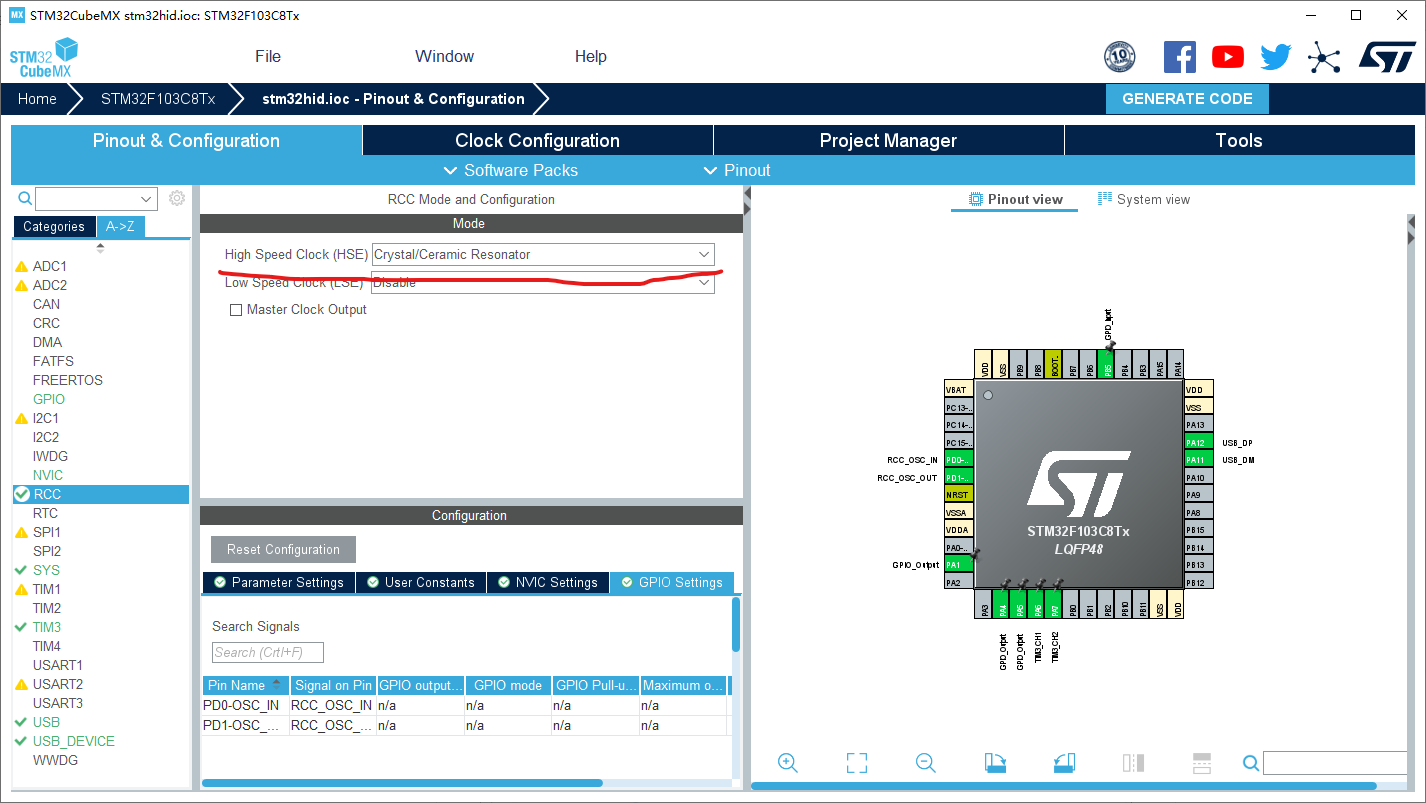Screen dimensions: 1426x803
Task: Zoom out of the pinout view
Action: point(926,763)
